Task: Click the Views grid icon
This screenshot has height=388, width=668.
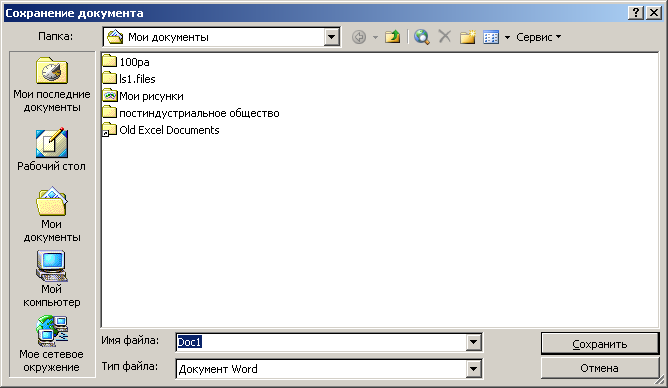Action: [x=491, y=37]
